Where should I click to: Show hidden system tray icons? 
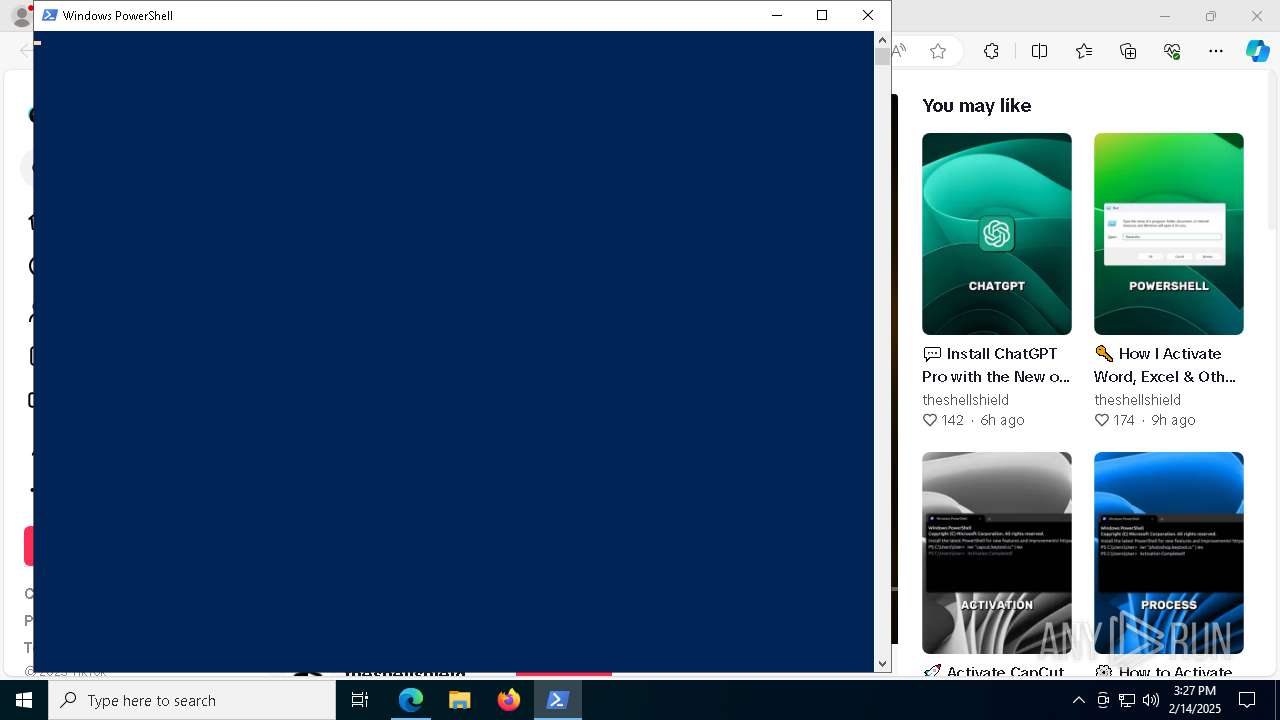tap(1078, 700)
